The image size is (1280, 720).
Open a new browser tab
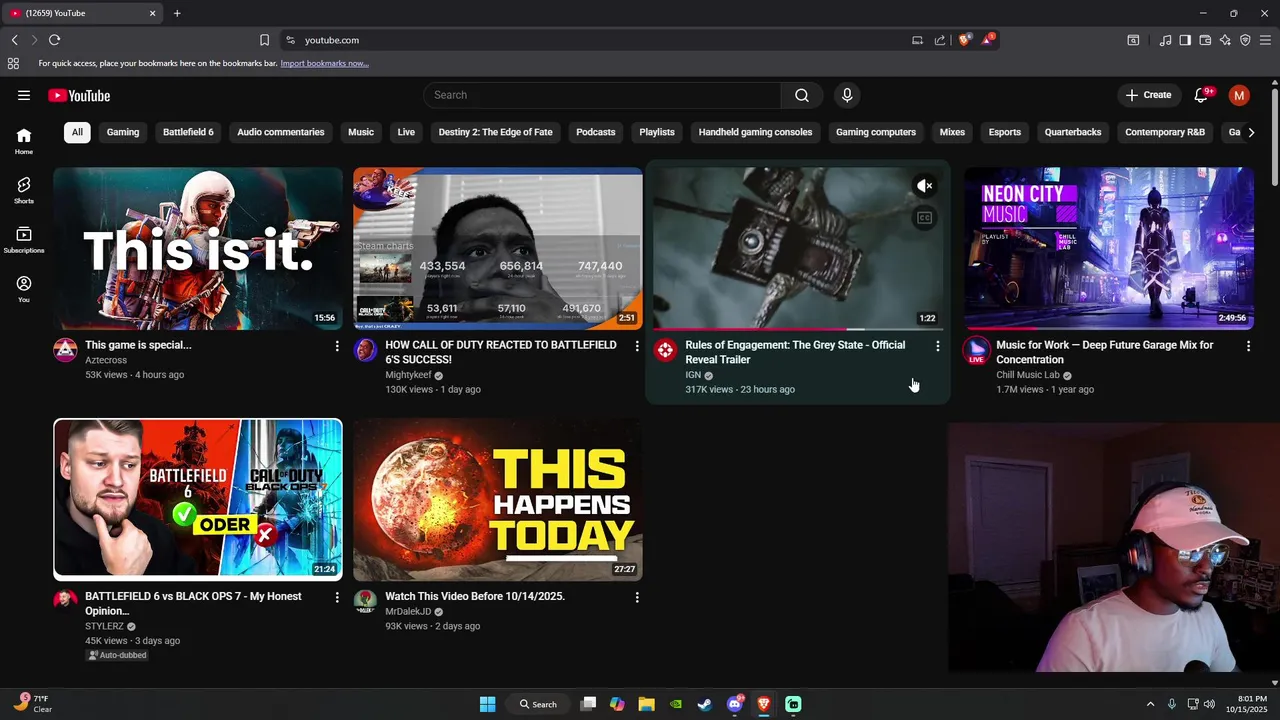pos(177,13)
